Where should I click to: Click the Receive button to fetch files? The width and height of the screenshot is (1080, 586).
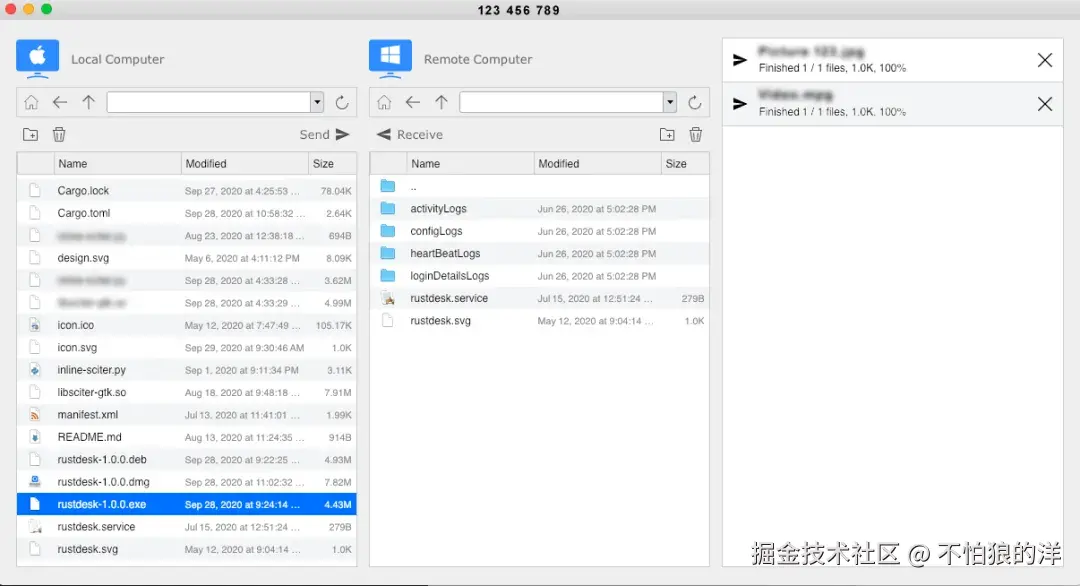click(x=411, y=133)
